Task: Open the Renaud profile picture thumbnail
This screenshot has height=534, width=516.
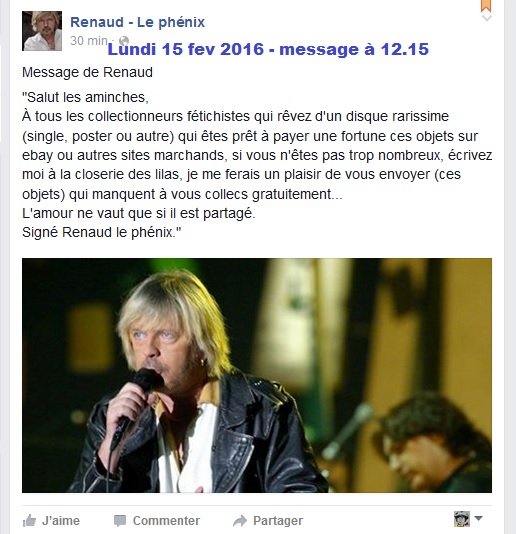Action: click(42, 31)
